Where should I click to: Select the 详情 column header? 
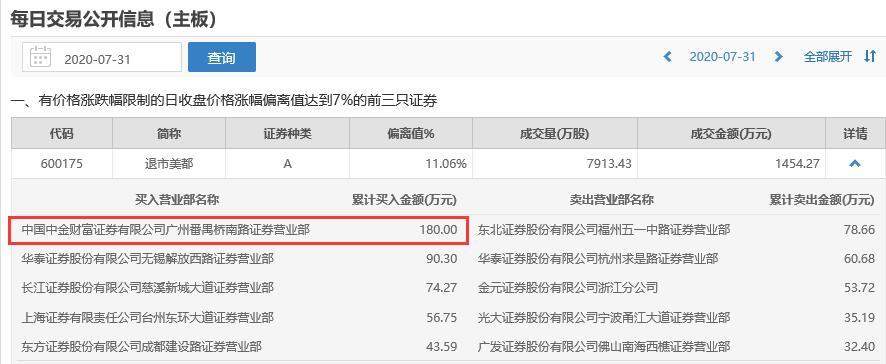[855, 133]
